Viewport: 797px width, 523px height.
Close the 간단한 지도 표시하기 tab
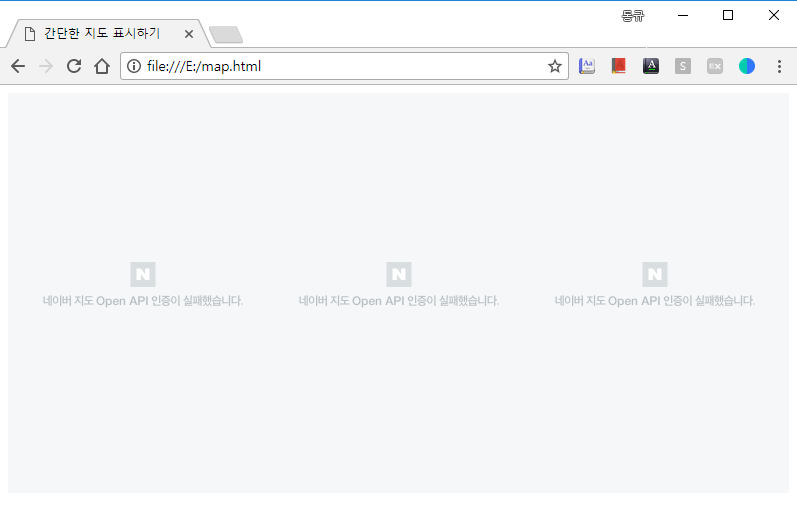pyautogui.click(x=189, y=34)
